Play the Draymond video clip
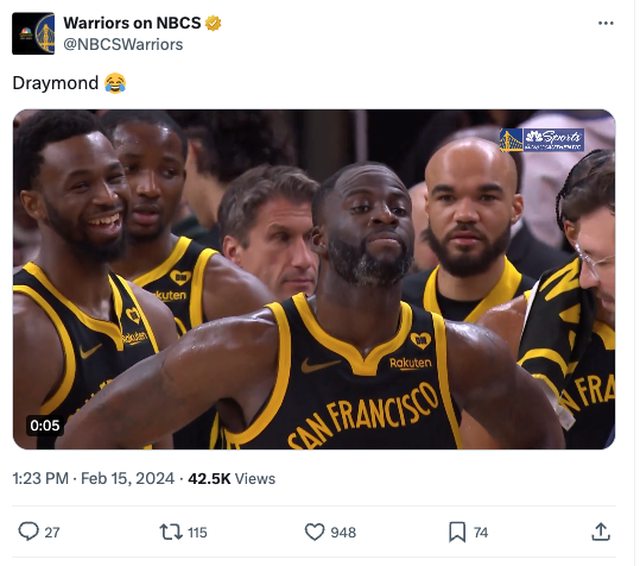This screenshot has height=566, width=640. pyautogui.click(x=314, y=279)
